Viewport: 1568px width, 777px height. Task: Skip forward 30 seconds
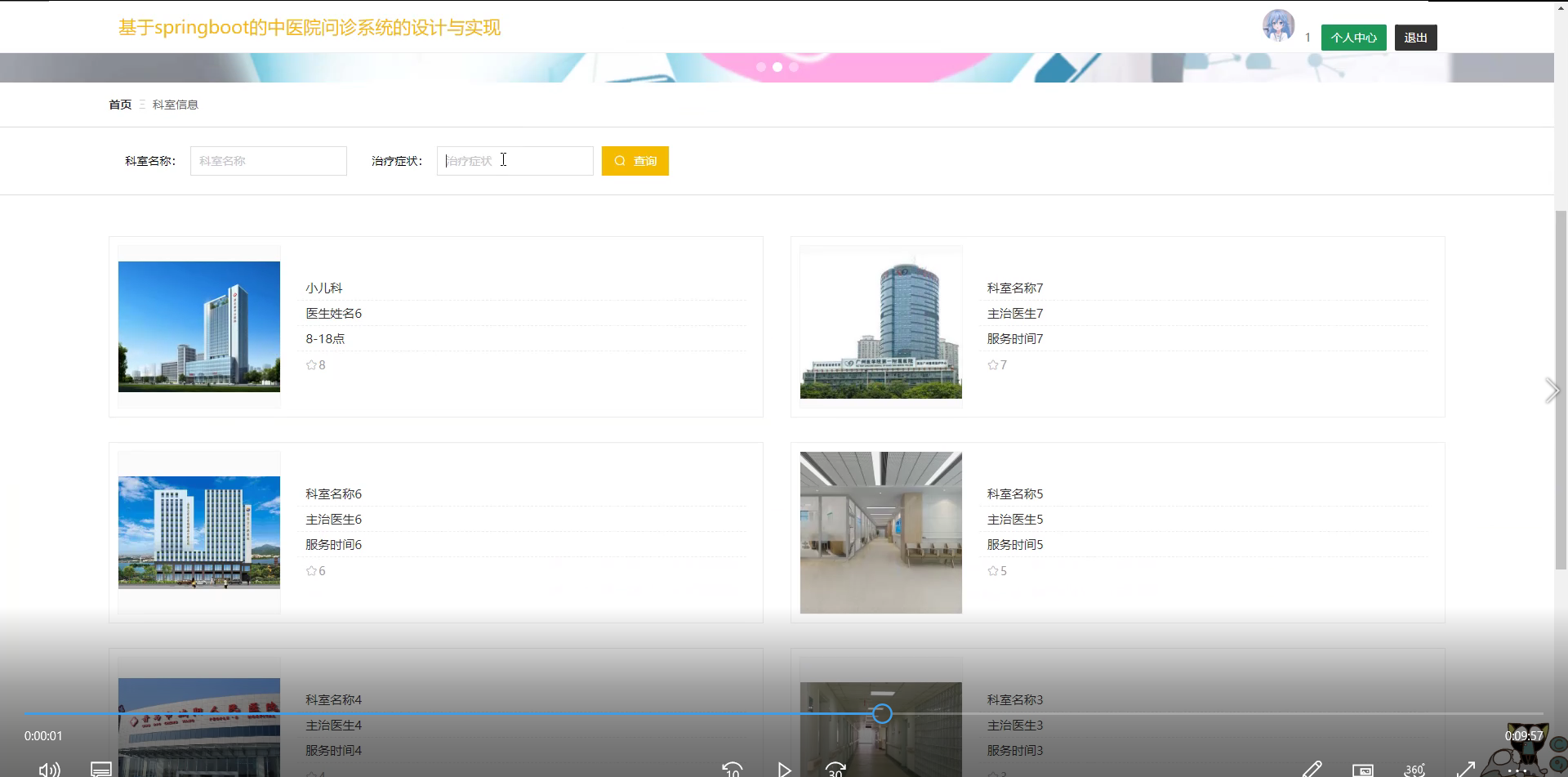coord(835,770)
